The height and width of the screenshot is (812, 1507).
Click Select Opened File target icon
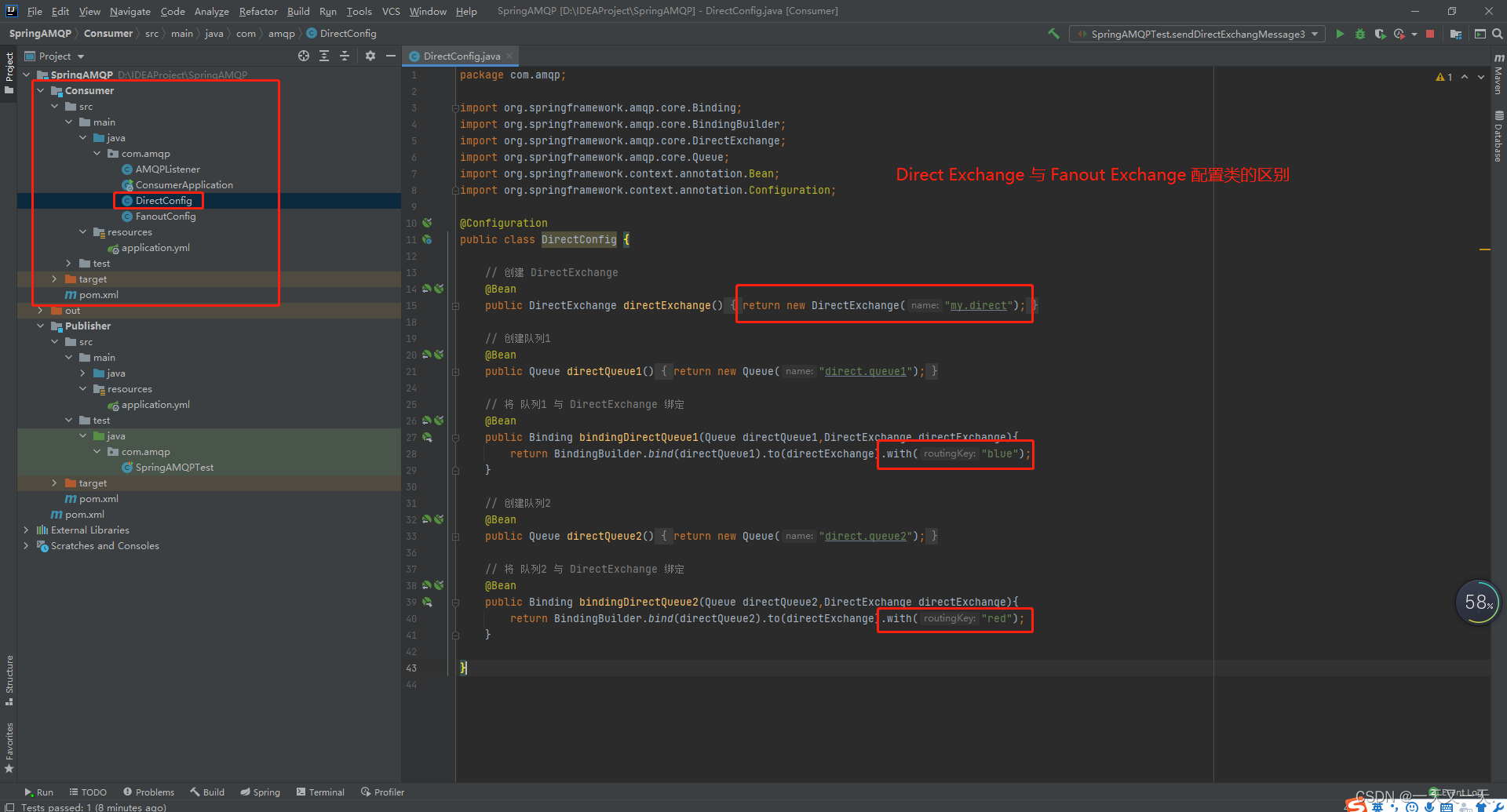click(x=304, y=56)
